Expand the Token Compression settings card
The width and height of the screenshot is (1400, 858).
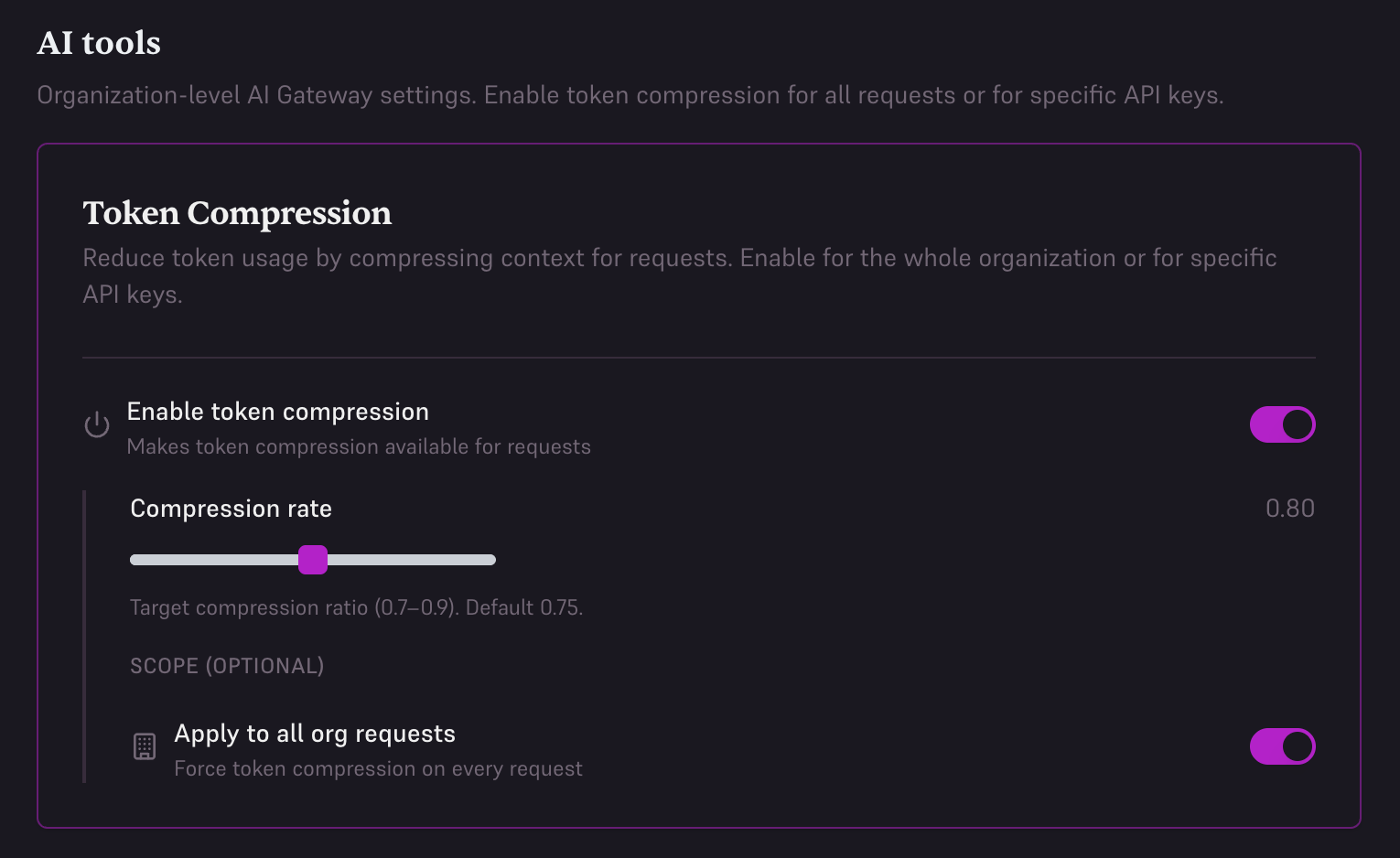(237, 213)
